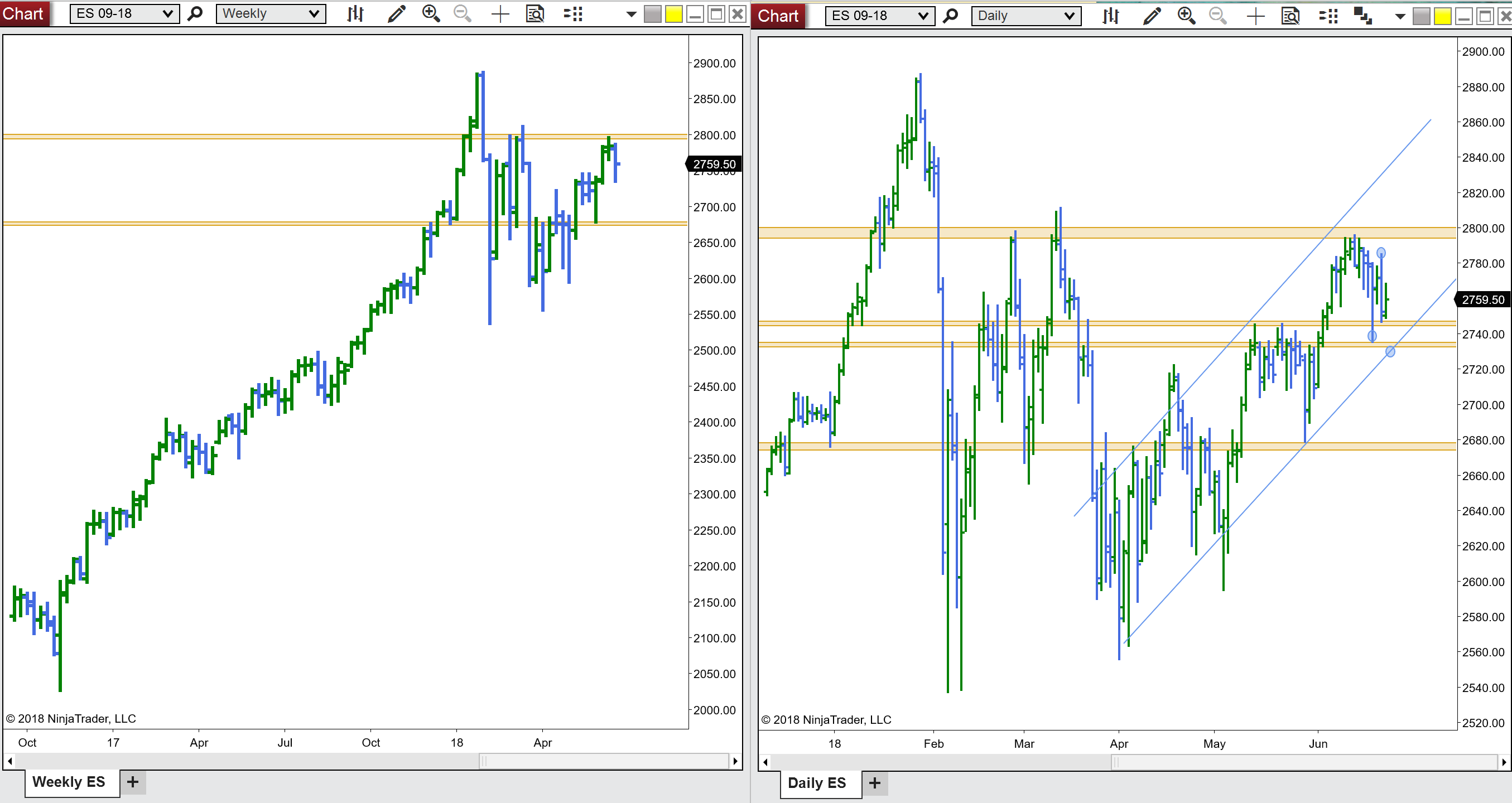Viewport: 1512px width, 803px height.
Task: Select the topmost trend channel anchor circle on Daily chart
Action: [x=1381, y=253]
